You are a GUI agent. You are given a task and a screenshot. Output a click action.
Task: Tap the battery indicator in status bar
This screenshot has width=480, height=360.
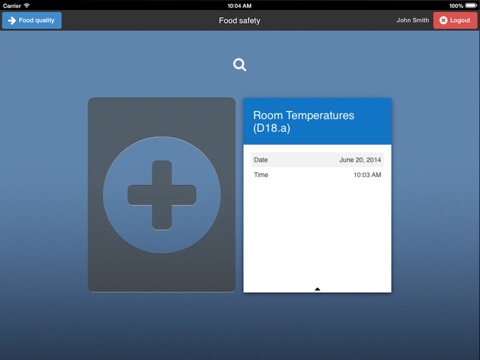click(471, 6)
